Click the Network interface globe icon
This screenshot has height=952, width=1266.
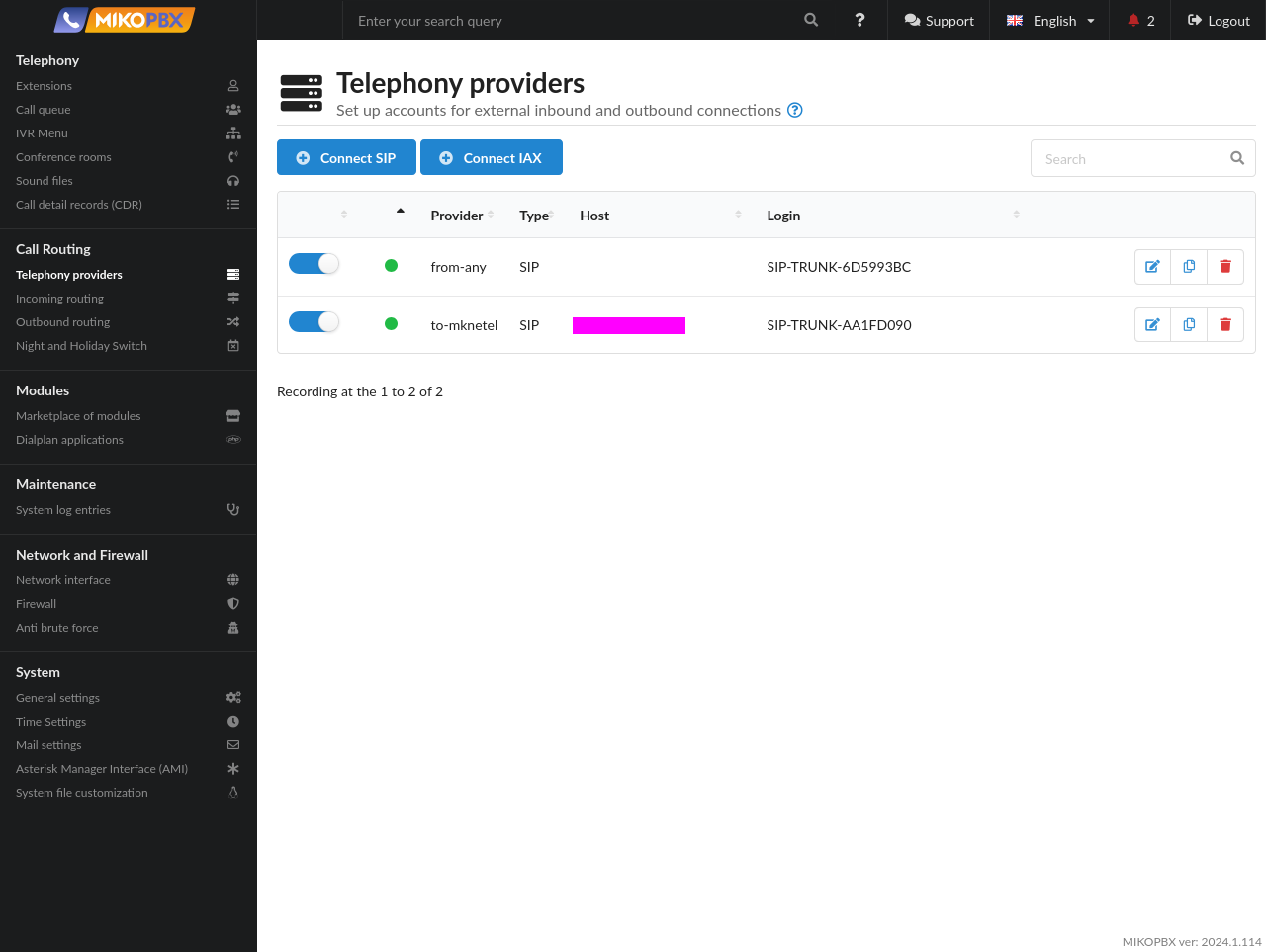(233, 580)
